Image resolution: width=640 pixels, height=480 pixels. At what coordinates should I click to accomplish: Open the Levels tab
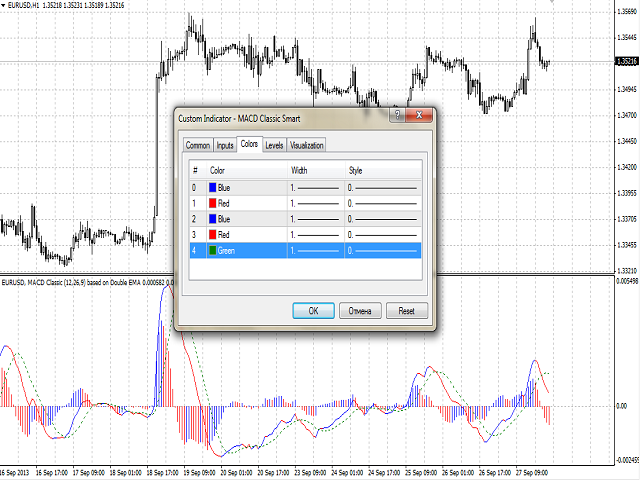point(274,145)
